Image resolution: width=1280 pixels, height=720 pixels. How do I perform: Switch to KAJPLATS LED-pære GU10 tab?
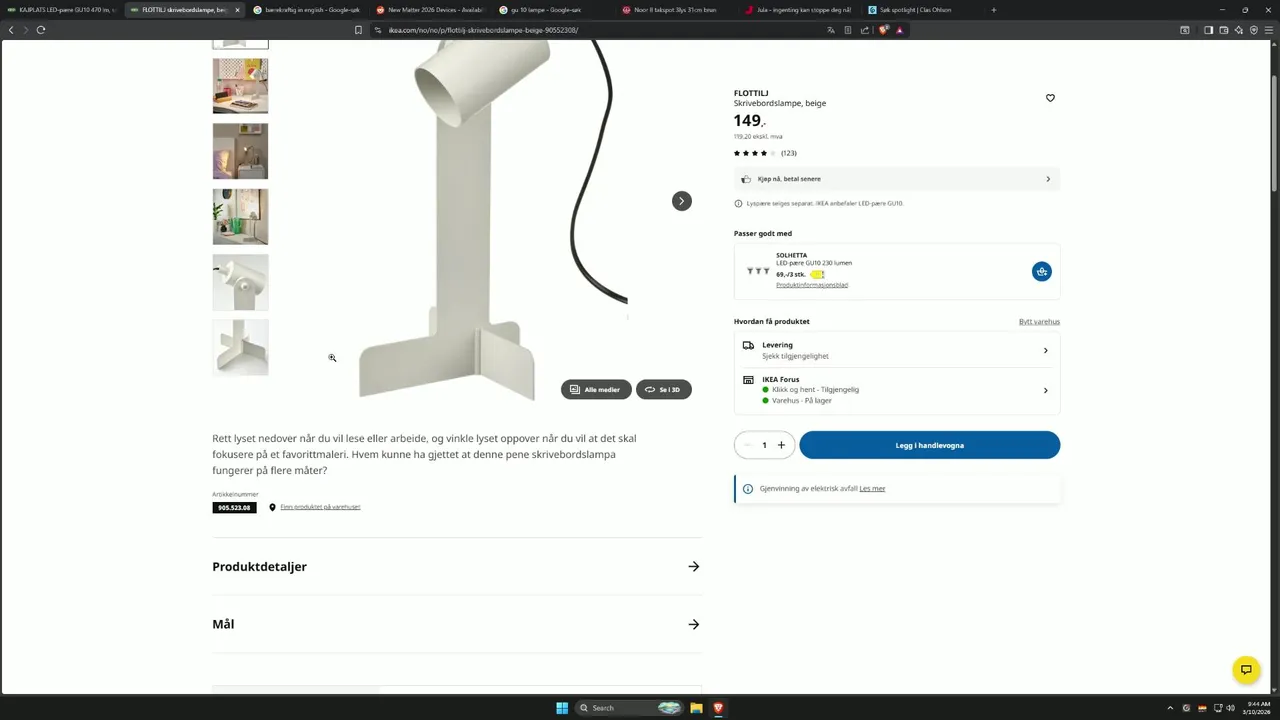(62, 10)
